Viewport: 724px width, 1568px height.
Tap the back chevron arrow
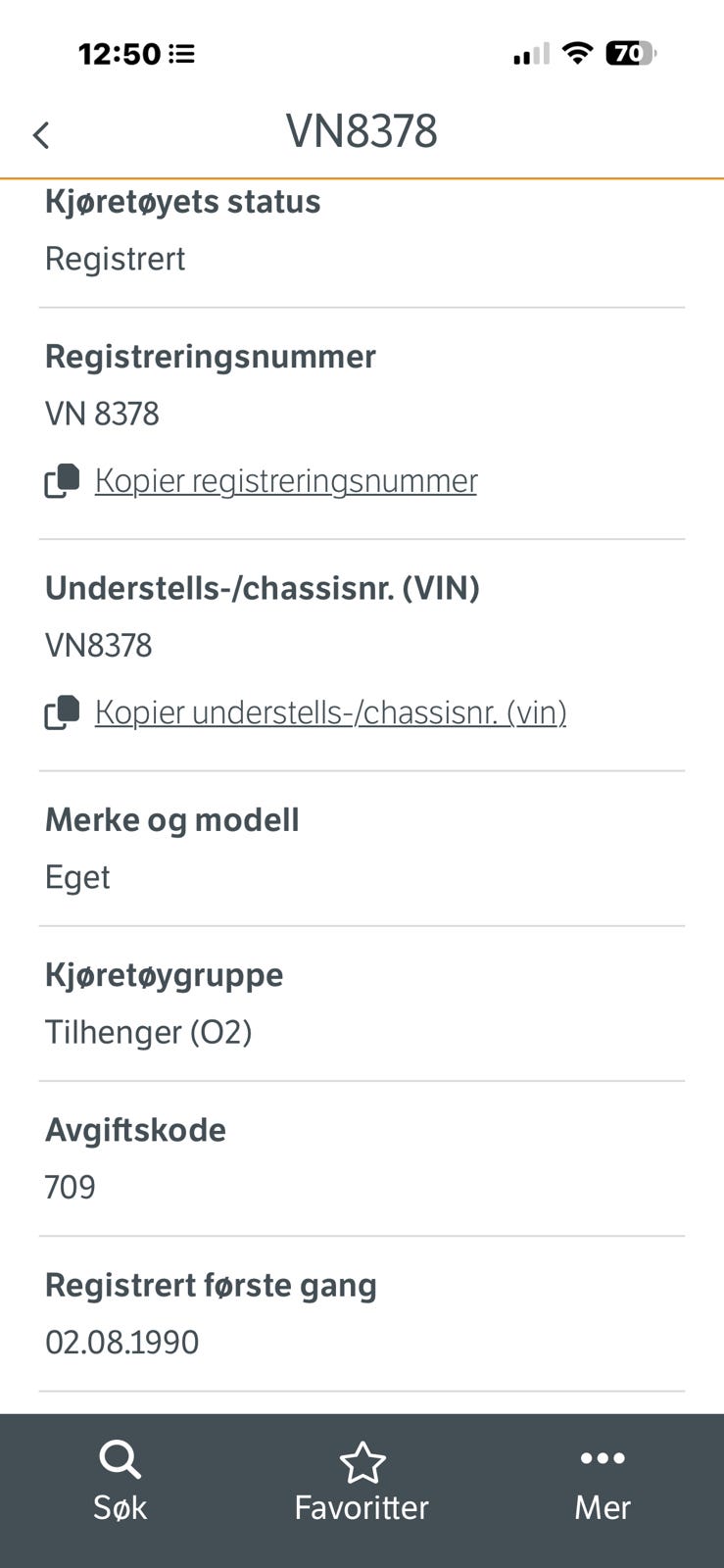41,135
